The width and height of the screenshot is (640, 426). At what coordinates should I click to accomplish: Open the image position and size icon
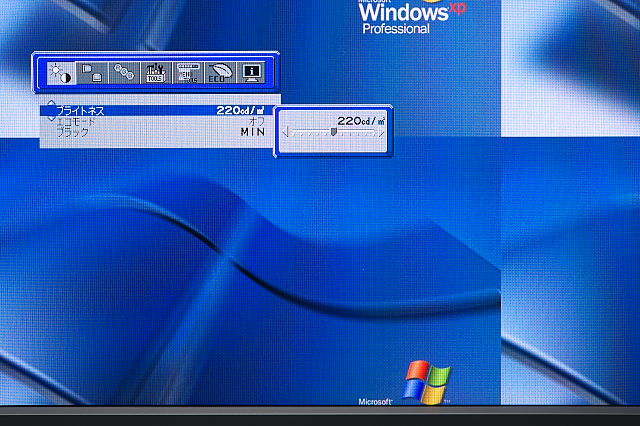[92, 73]
